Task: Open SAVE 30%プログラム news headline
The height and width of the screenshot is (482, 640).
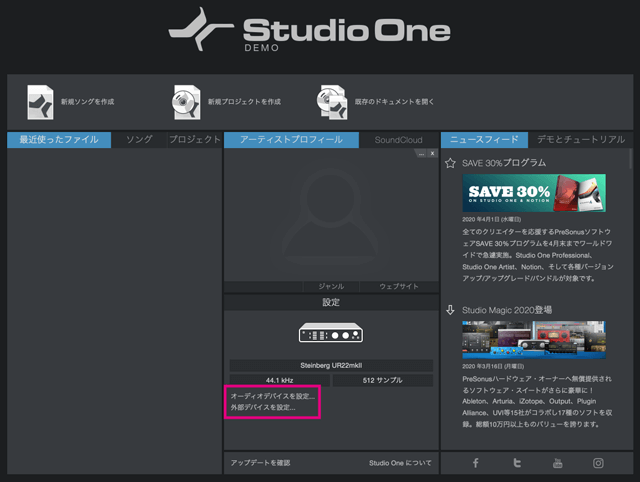Action: coord(504,163)
